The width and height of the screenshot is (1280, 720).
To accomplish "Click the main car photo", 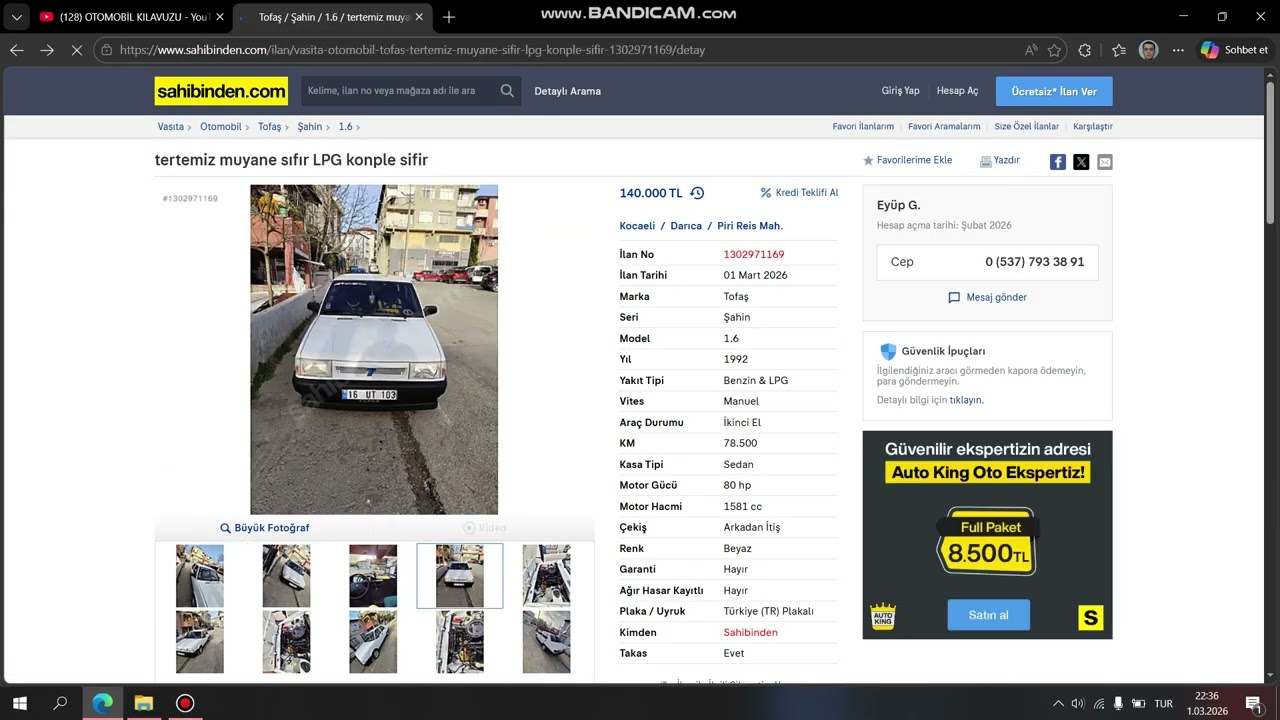I will coord(374,349).
